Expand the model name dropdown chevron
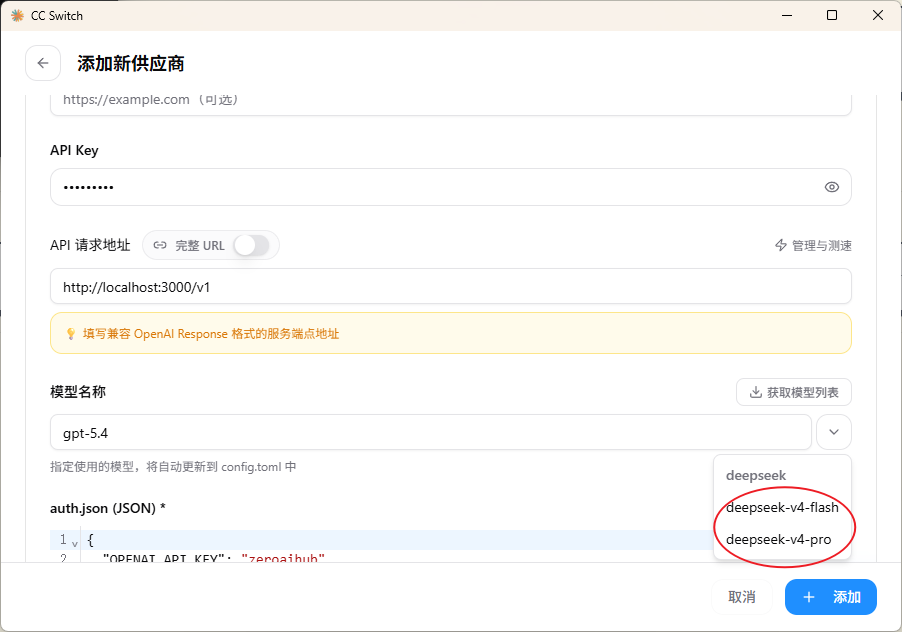 tap(834, 432)
